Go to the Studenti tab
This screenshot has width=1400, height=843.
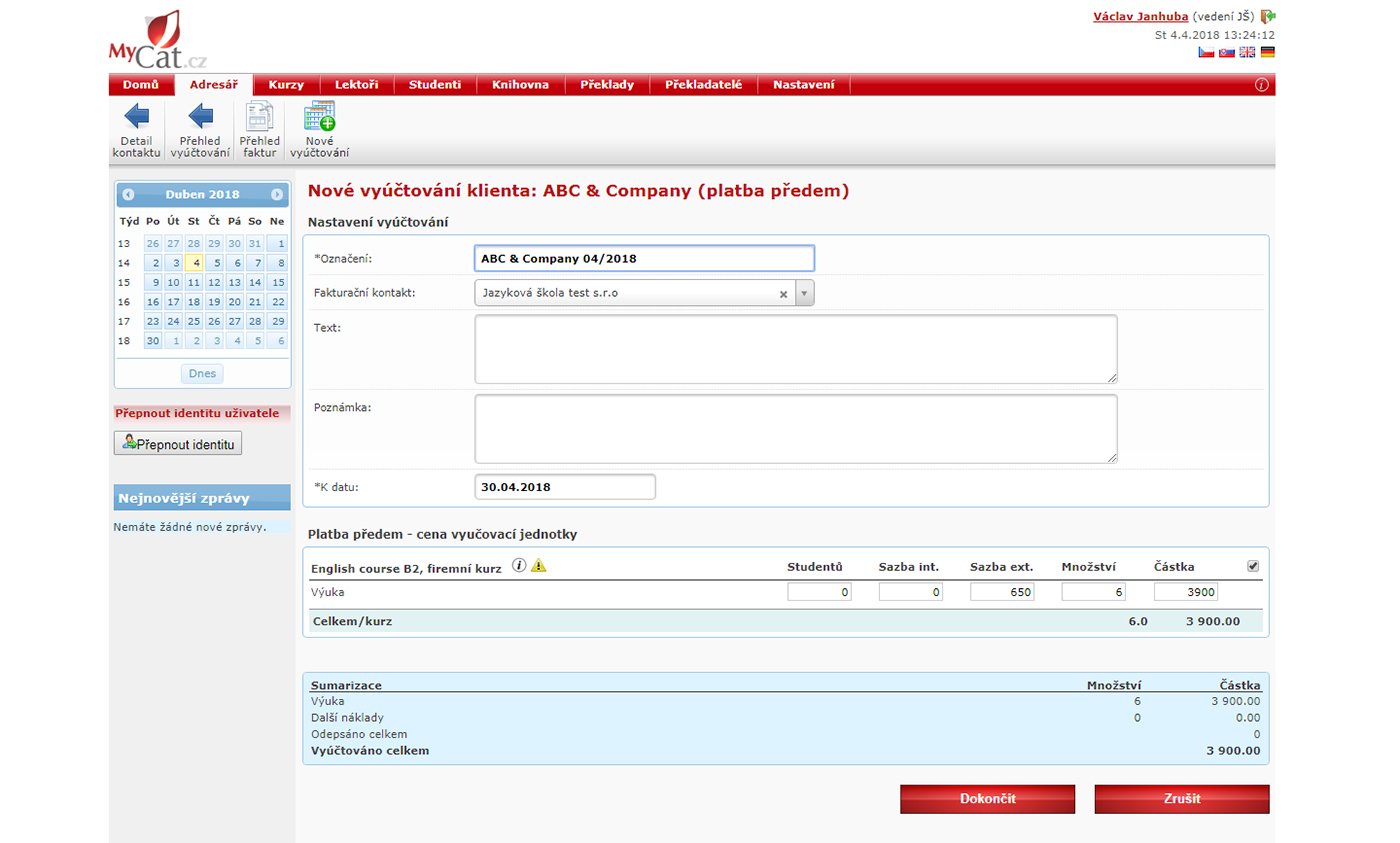[x=435, y=85]
